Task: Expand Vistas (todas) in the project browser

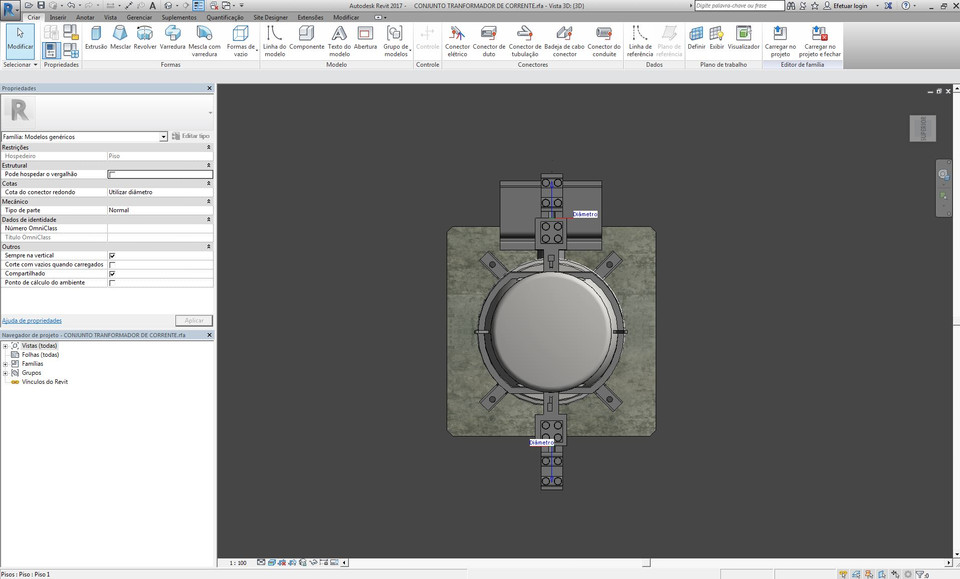Action: tap(4, 344)
